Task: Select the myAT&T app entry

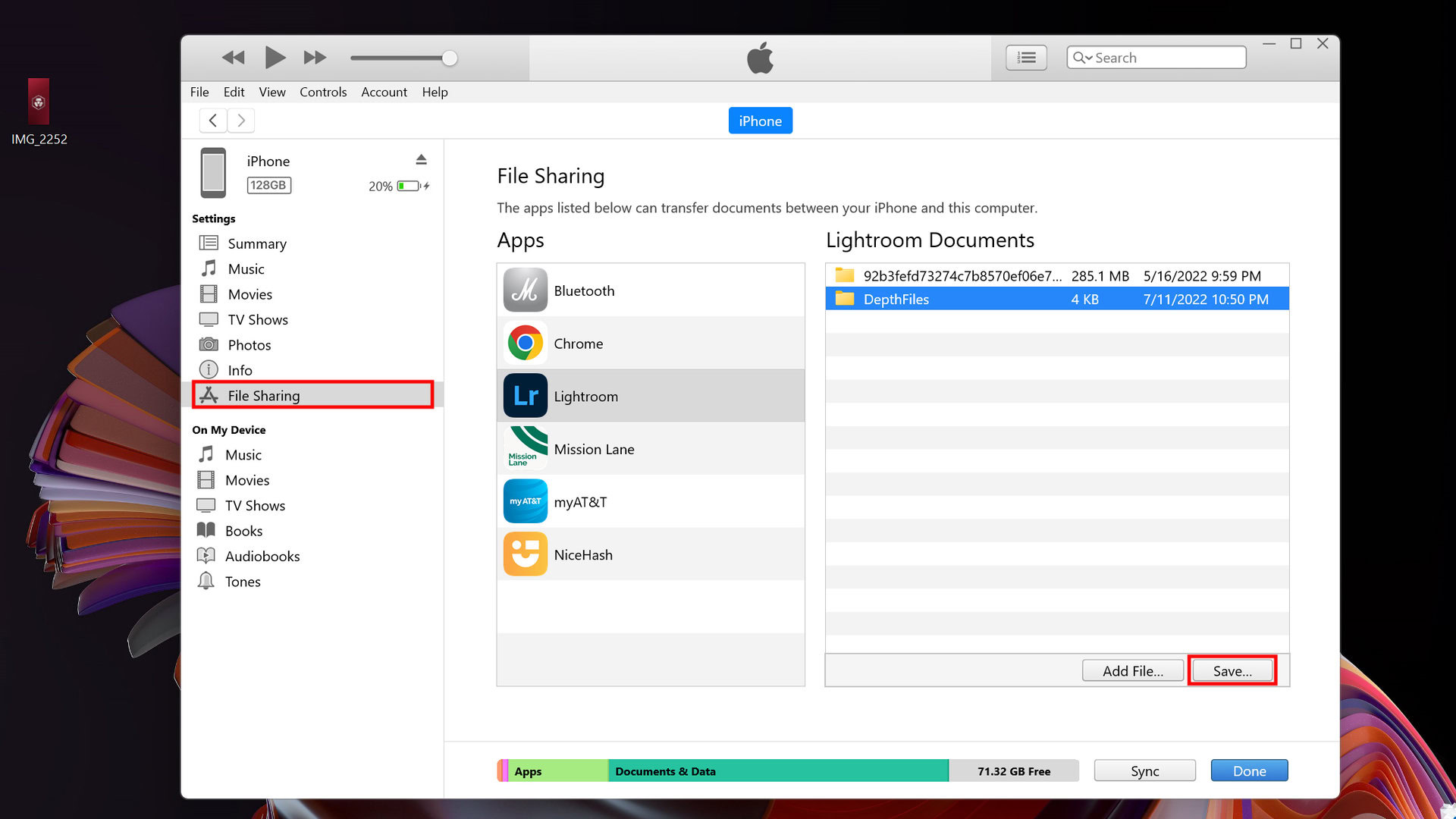Action: (579, 502)
